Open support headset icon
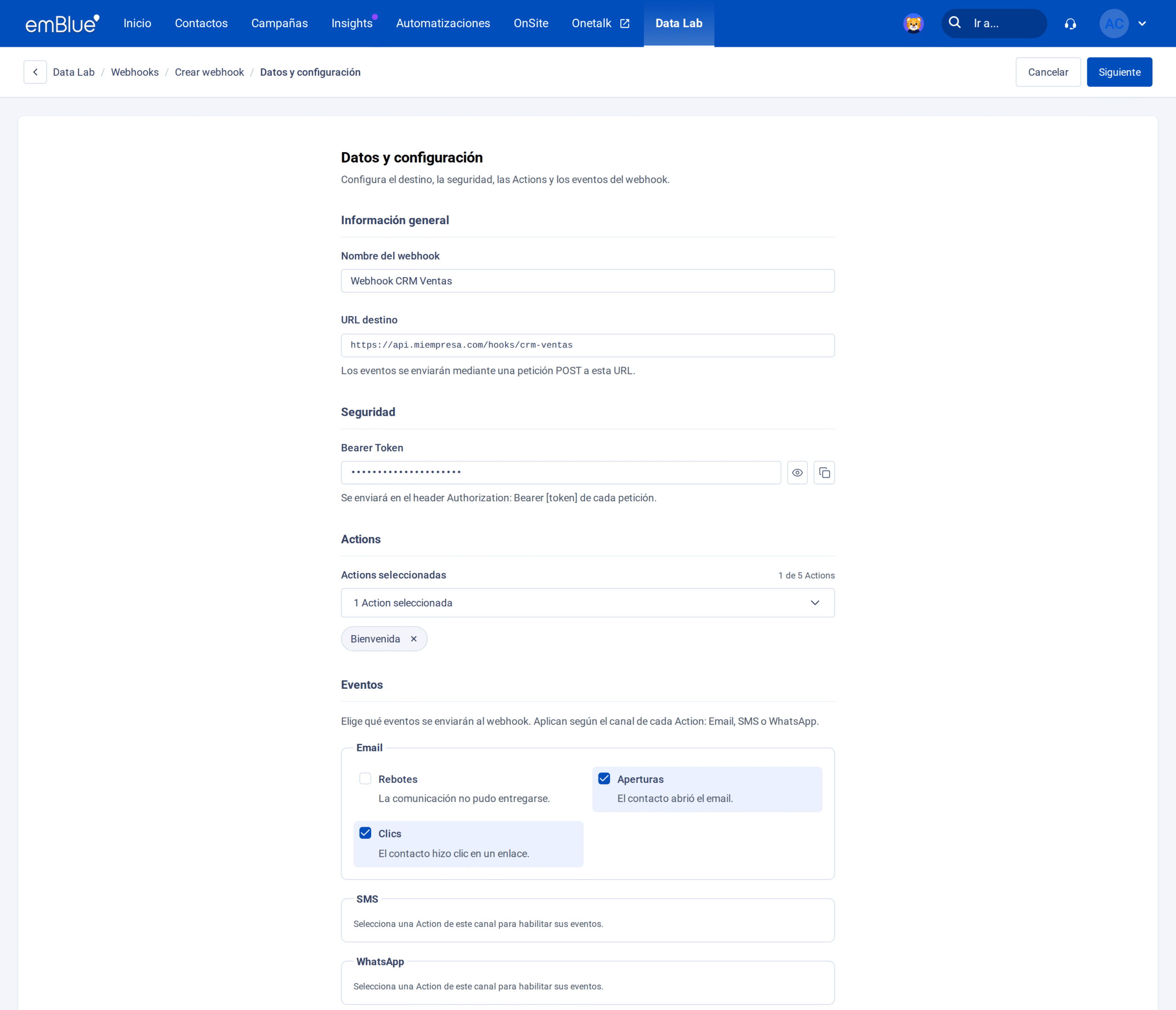 click(x=1070, y=24)
